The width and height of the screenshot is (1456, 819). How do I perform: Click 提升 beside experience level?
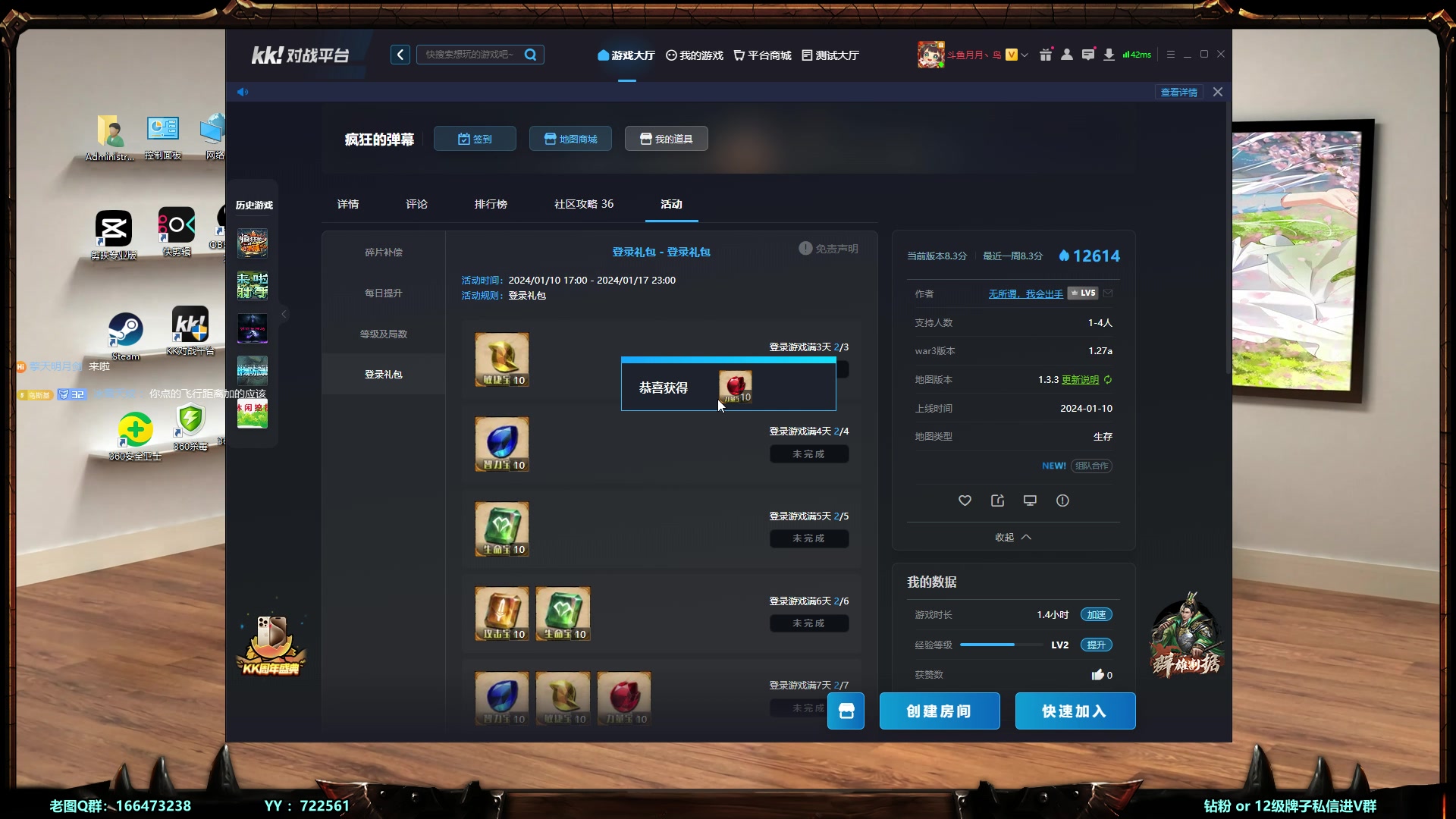(1097, 645)
